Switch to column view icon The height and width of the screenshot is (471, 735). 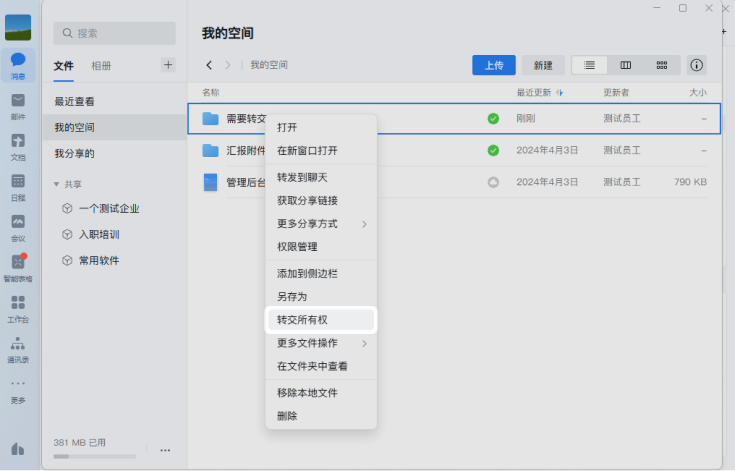point(625,65)
